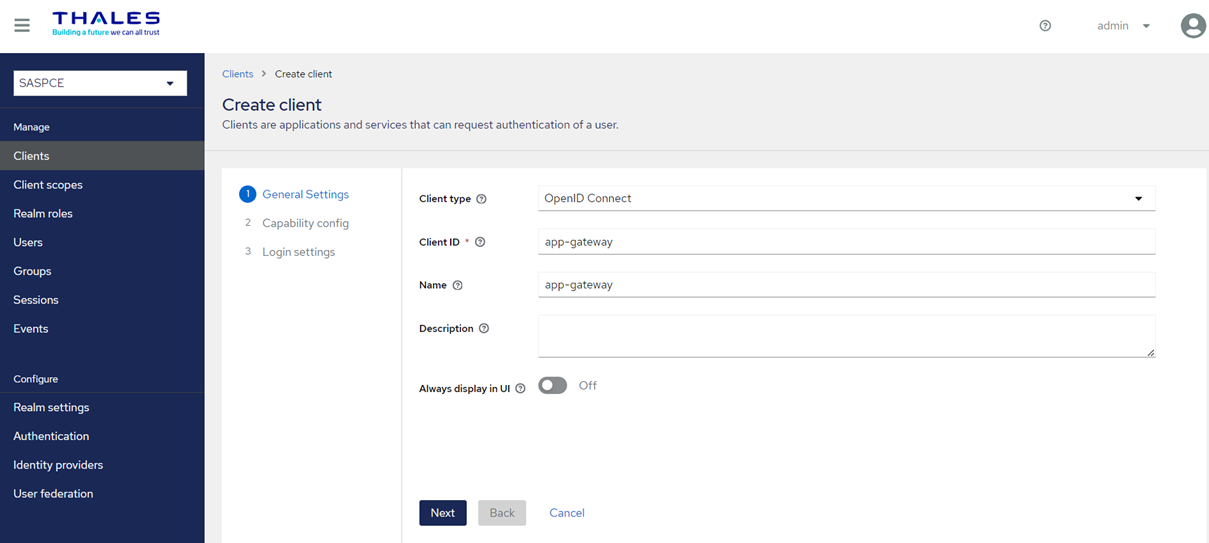Click help icon next to Name label
The width and height of the screenshot is (1209, 543).
coord(458,285)
